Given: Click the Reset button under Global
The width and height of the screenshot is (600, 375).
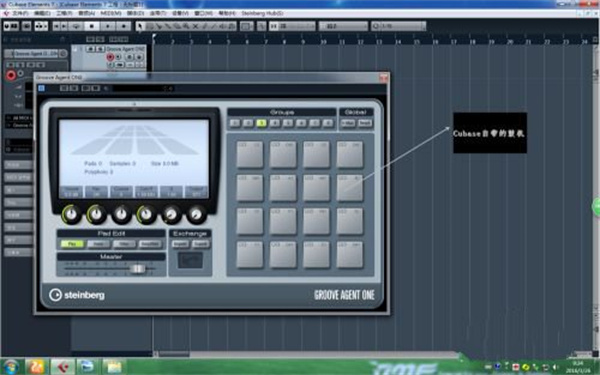Looking at the screenshot, I should [x=365, y=123].
